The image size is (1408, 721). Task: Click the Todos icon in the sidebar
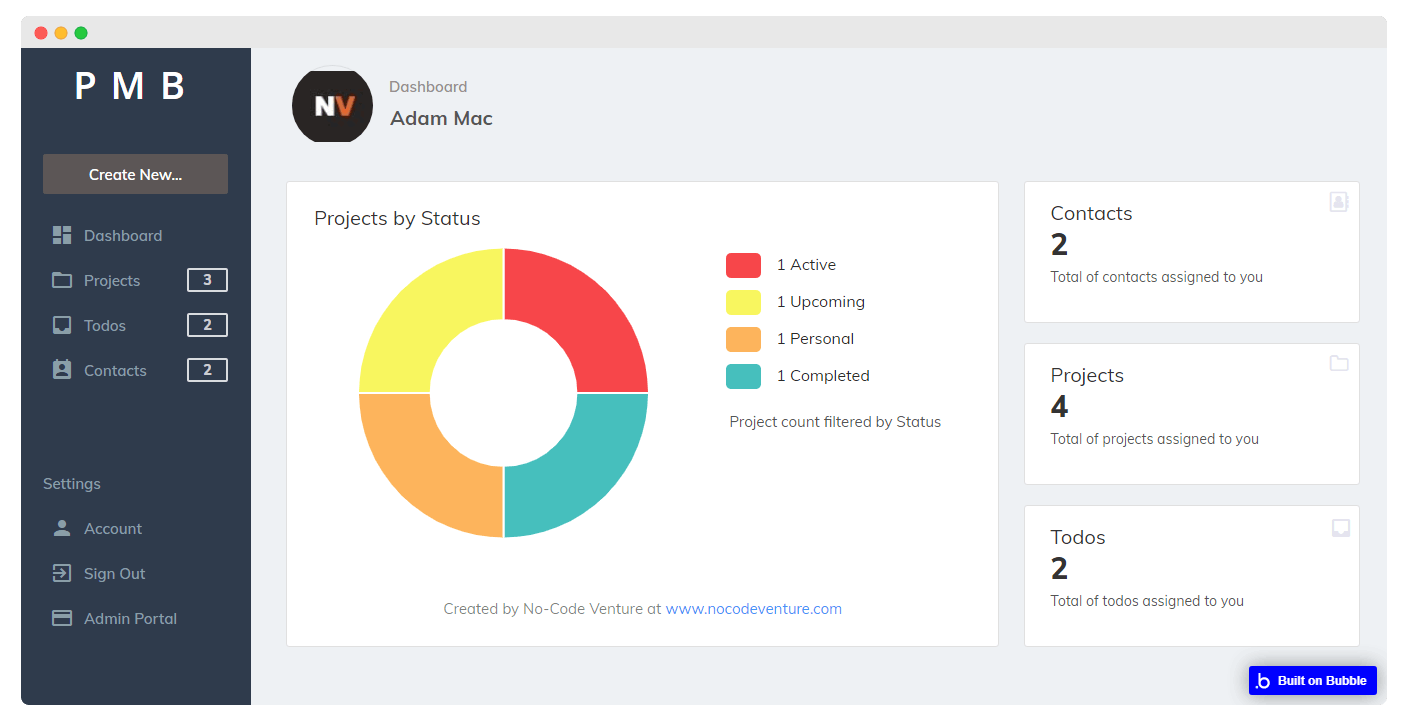(x=61, y=325)
